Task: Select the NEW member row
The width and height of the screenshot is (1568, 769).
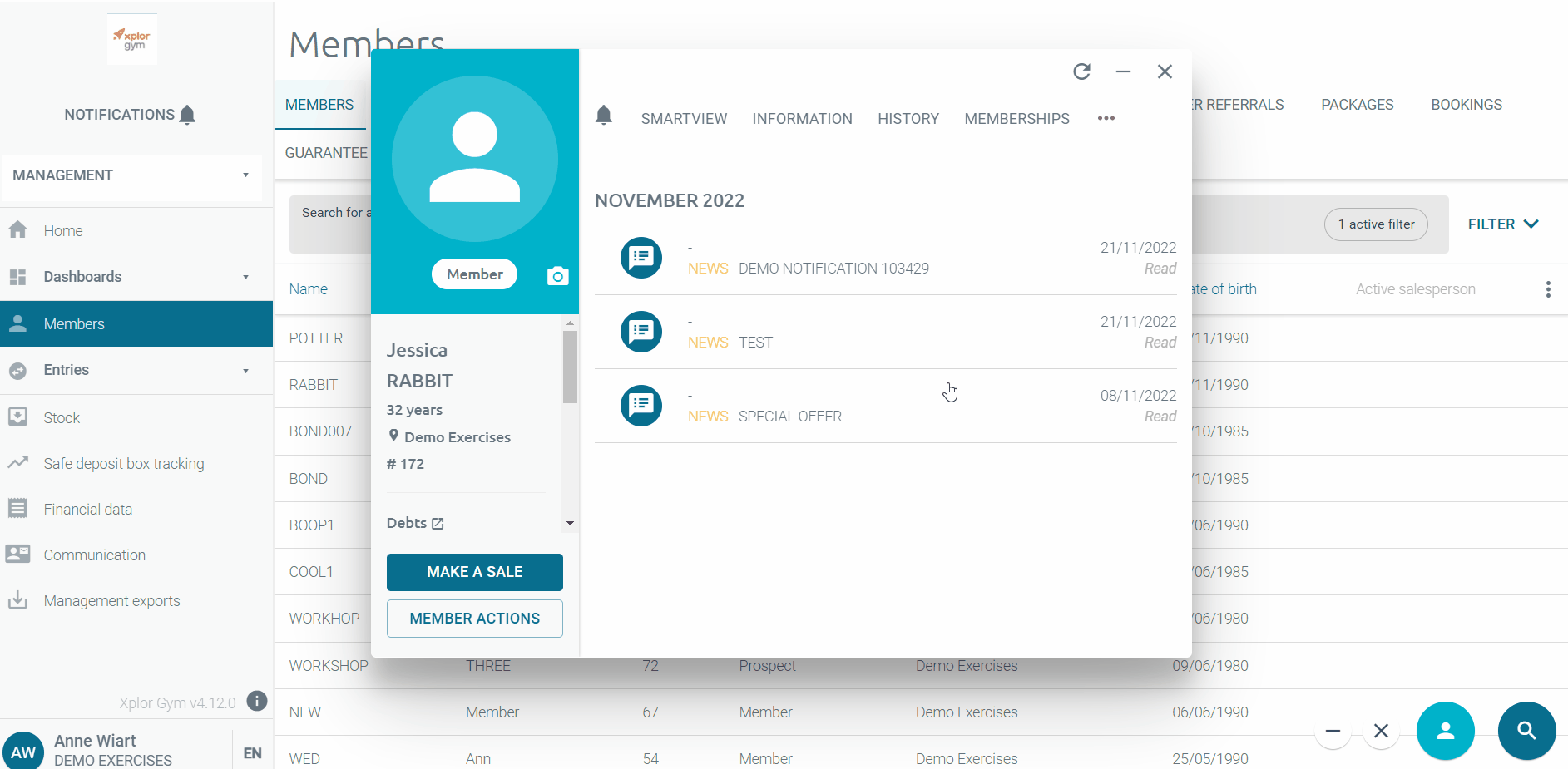Action: [x=921, y=712]
